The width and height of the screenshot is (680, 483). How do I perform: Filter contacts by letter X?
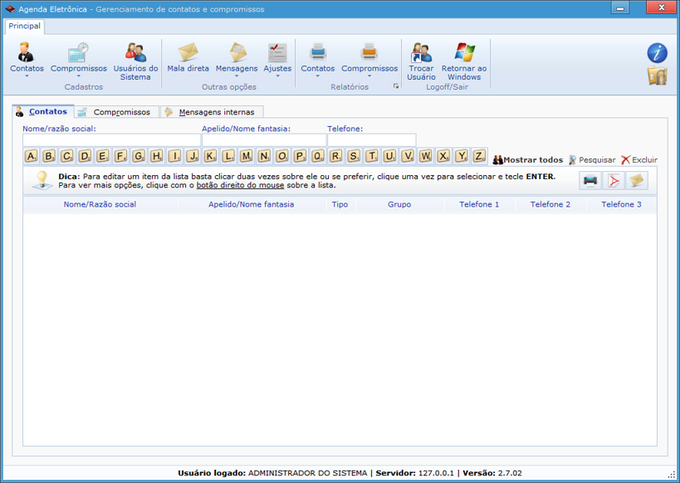[x=443, y=156]
